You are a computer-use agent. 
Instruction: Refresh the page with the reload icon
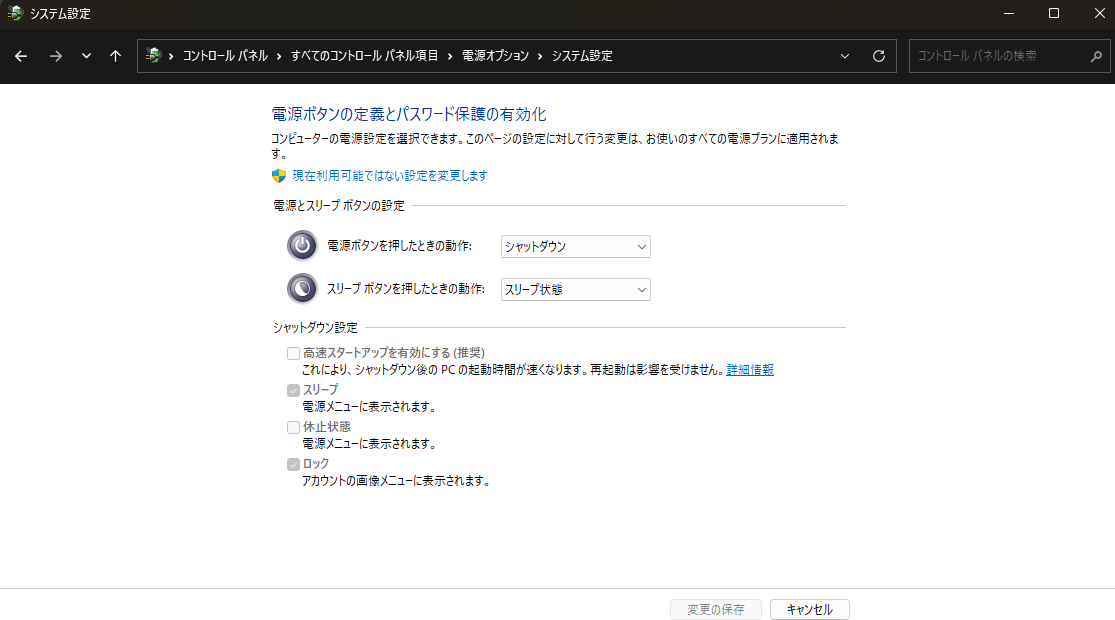coord(879,55)
